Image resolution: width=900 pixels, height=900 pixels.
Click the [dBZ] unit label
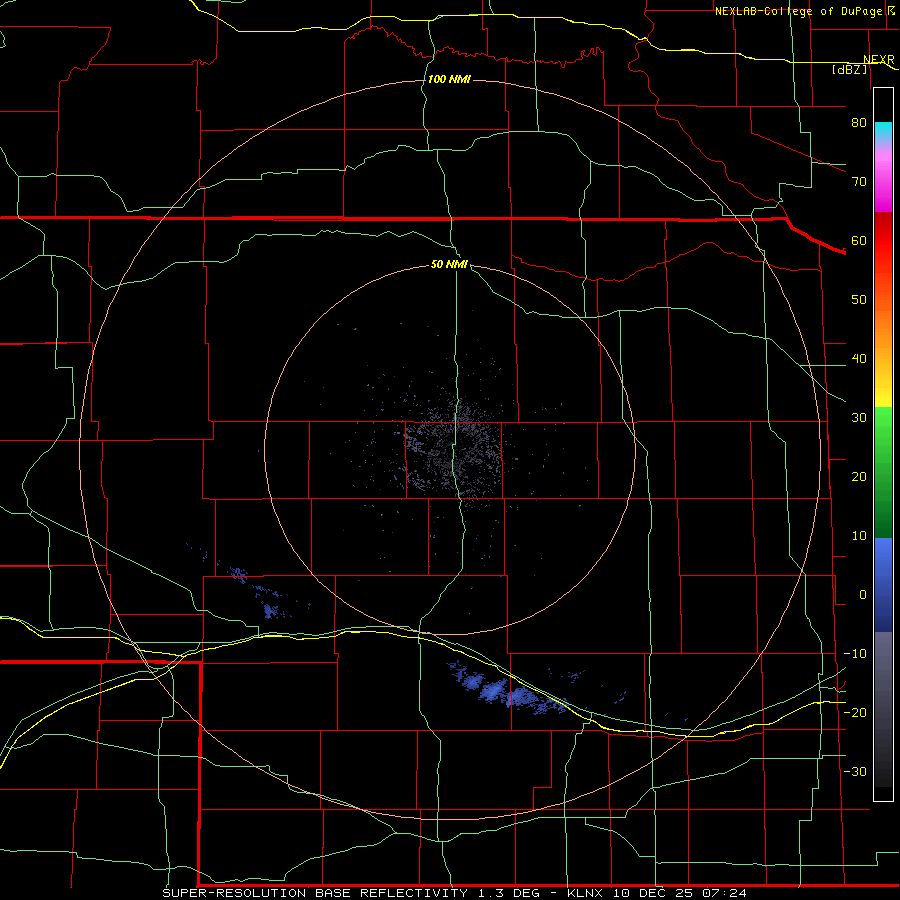tap(849, 69)
